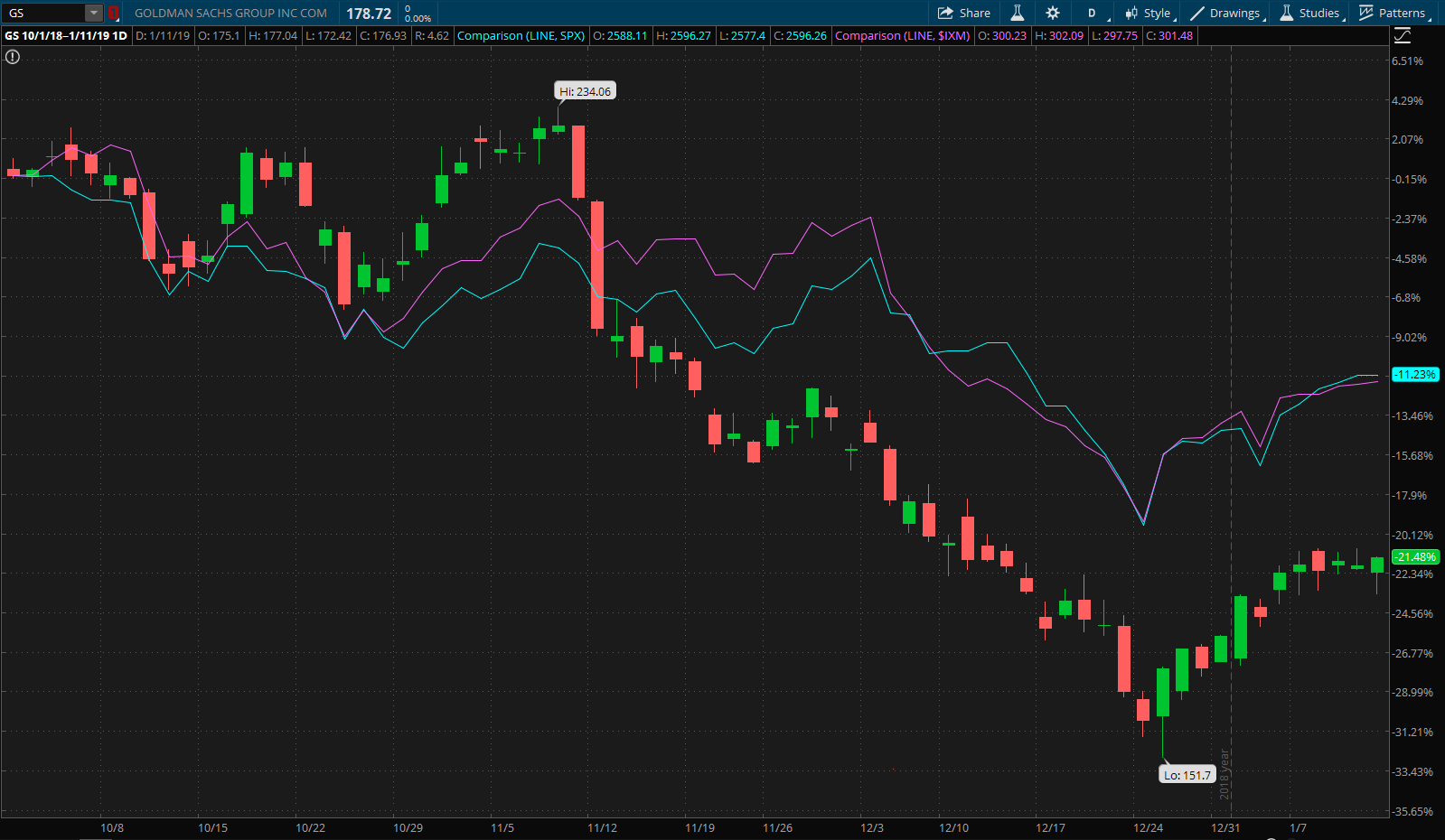Click the 6.51% price axis label

tap(1407, 61)
